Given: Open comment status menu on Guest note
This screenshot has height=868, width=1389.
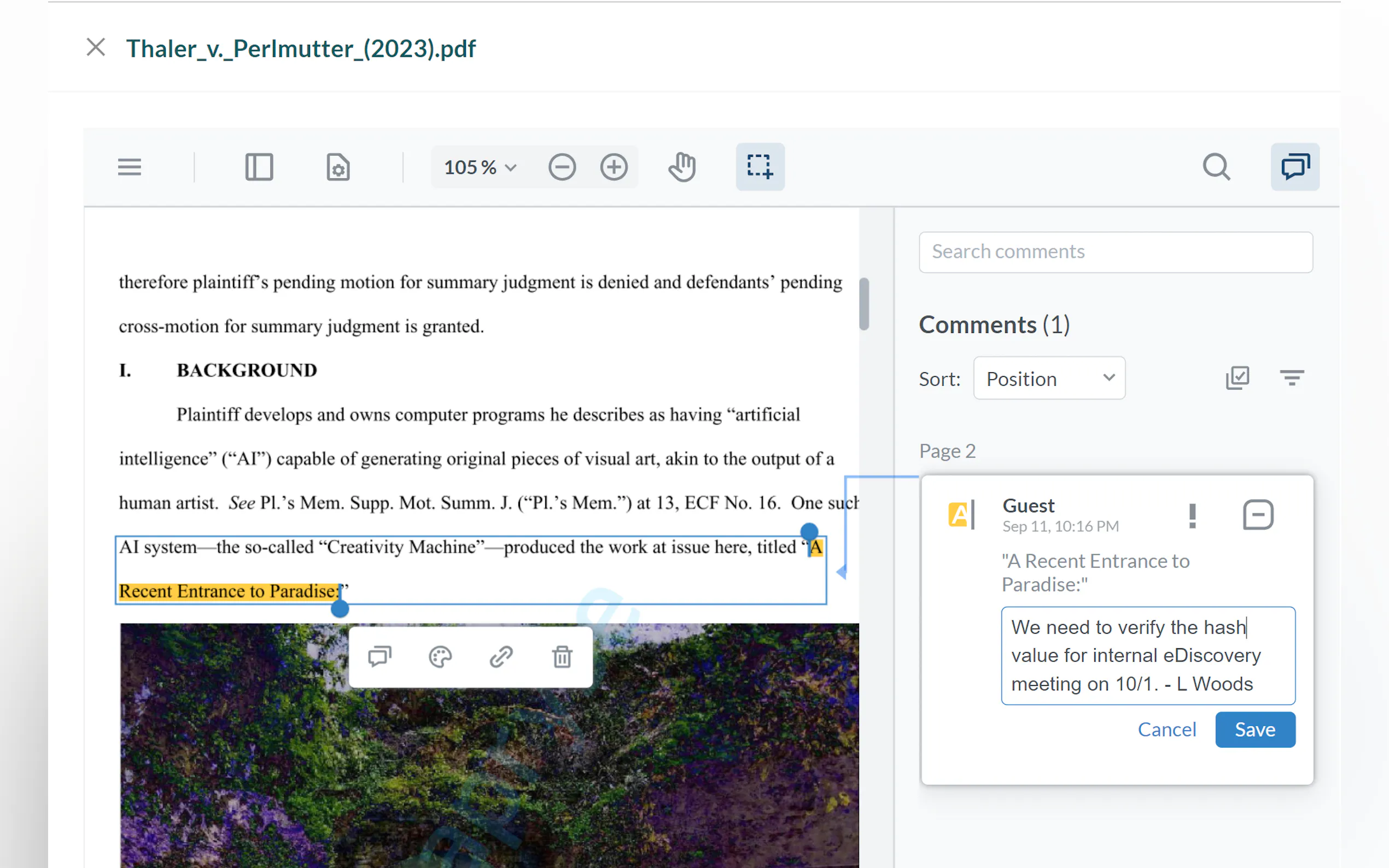Looking at the screenshot, I should [x=1258, y=515].
